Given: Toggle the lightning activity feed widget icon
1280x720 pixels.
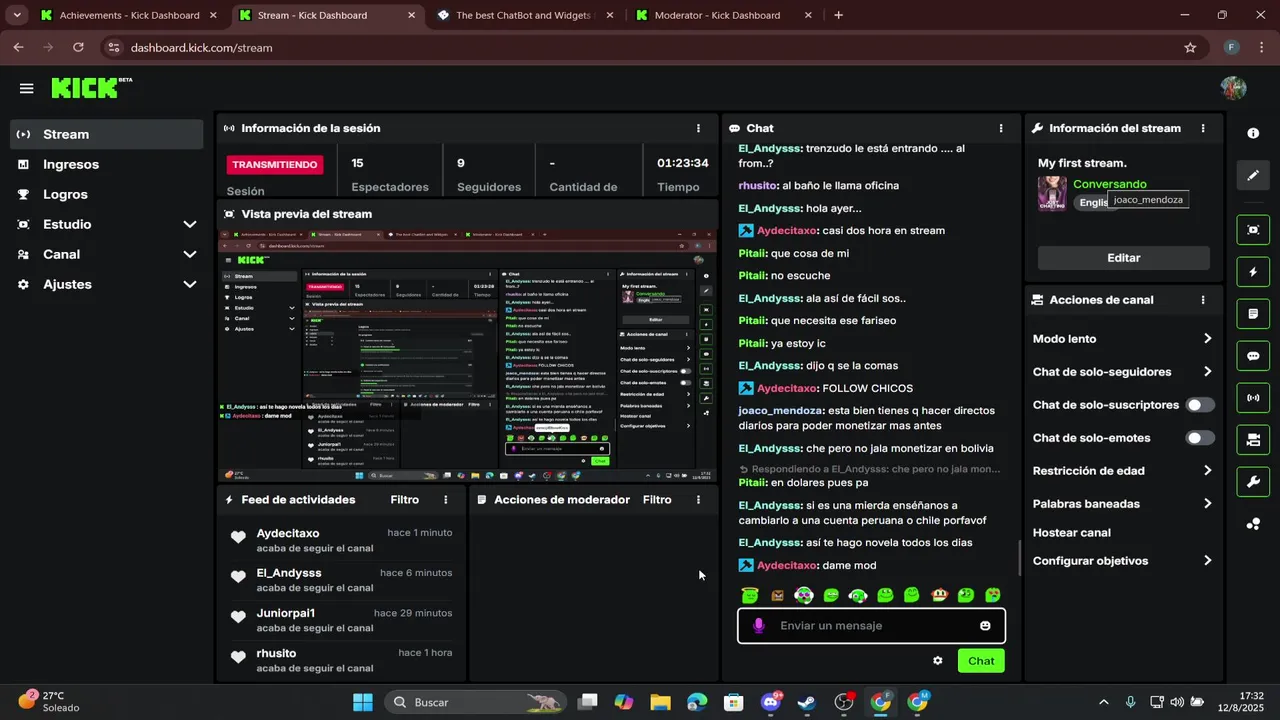Looking at the screenshot, I should (1253, 272).
